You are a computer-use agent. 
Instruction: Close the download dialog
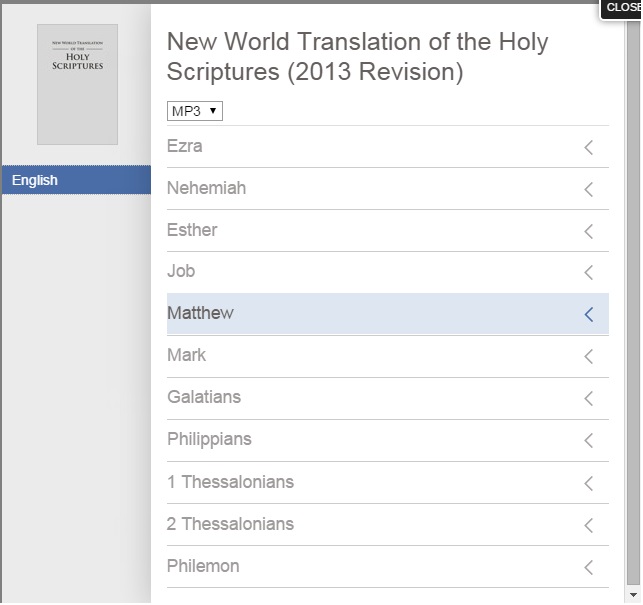(622, 7)
